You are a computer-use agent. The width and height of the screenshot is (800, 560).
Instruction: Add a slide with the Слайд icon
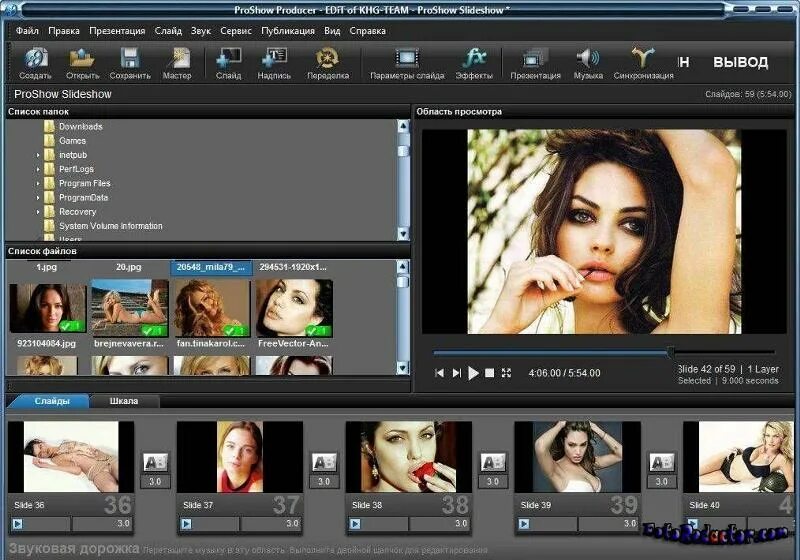pos(229,58)
